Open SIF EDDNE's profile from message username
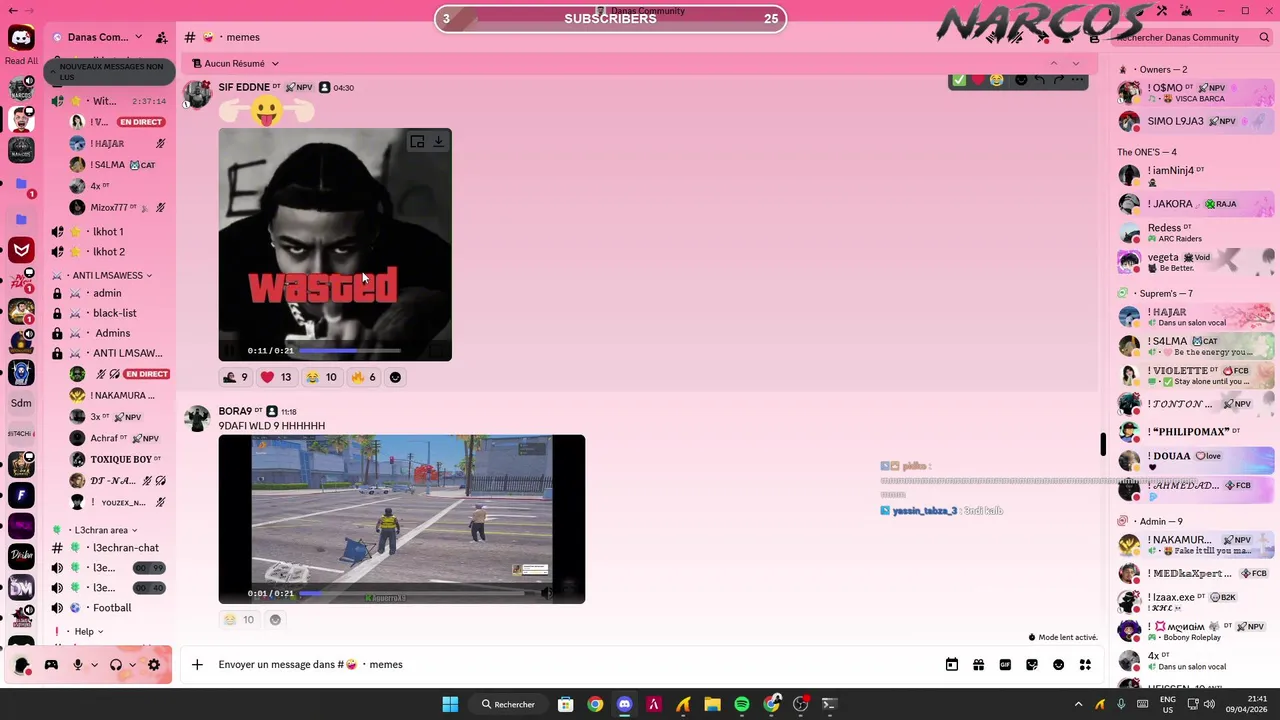Screen dimensions: 1280x720 244,88
